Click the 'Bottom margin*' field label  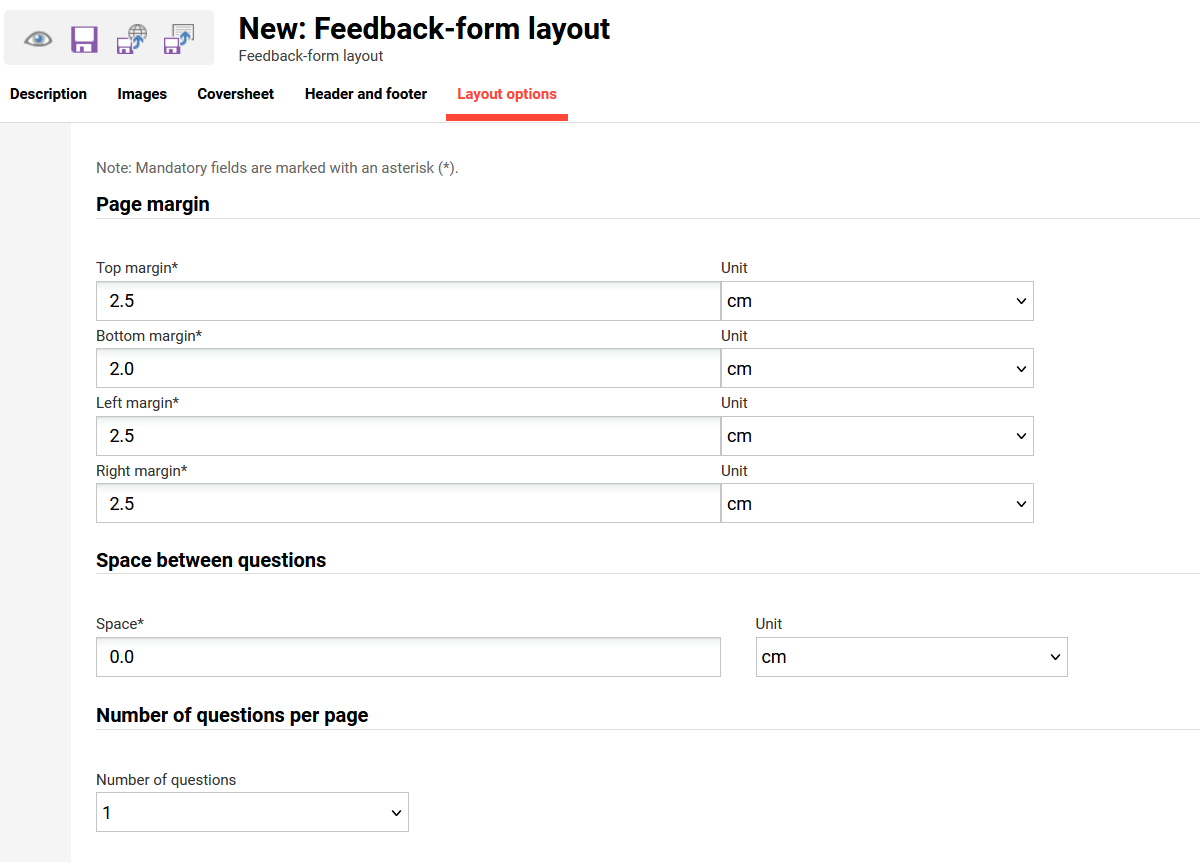coord(149,336)
